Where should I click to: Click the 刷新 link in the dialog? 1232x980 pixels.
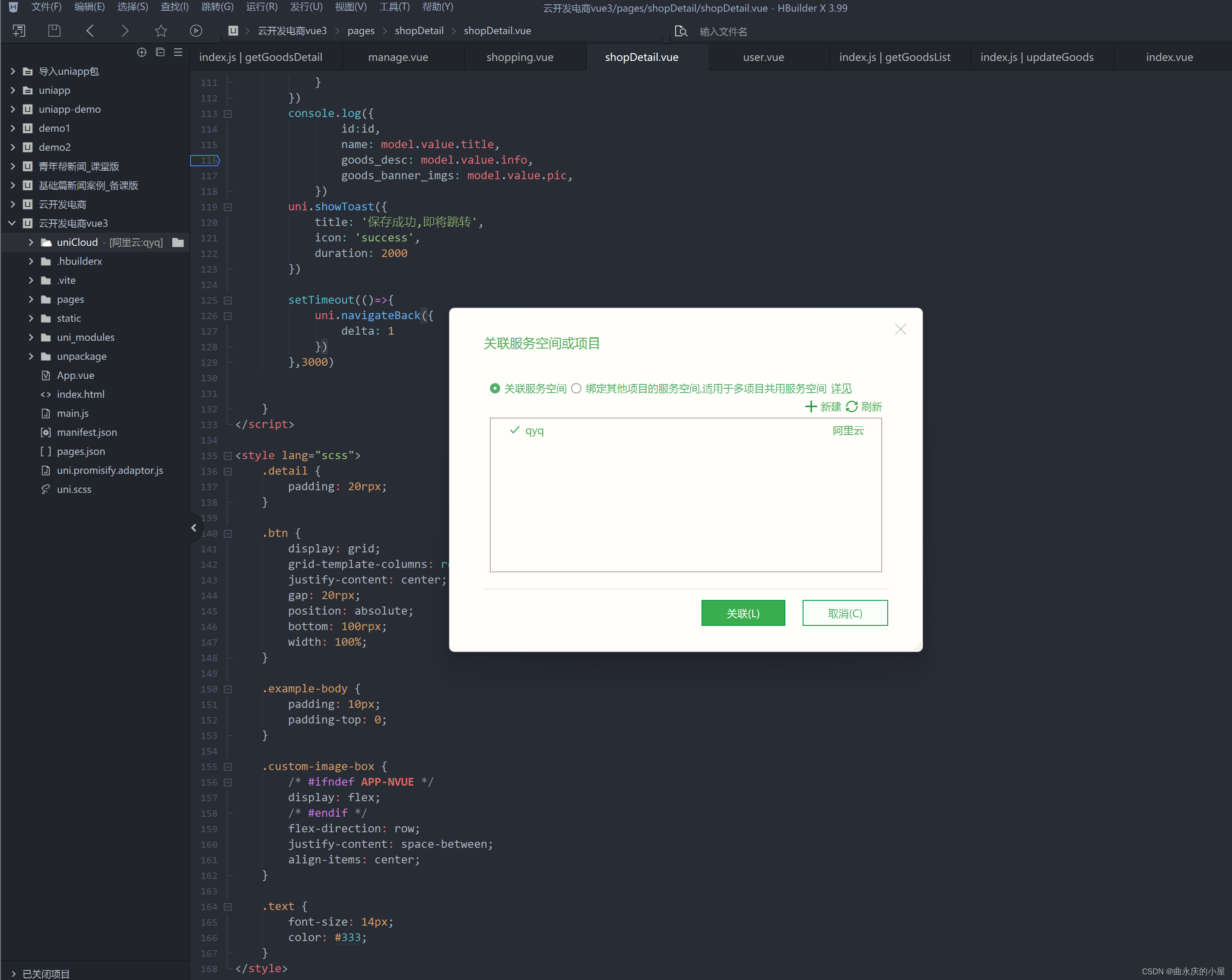click(x=871, y=407)
